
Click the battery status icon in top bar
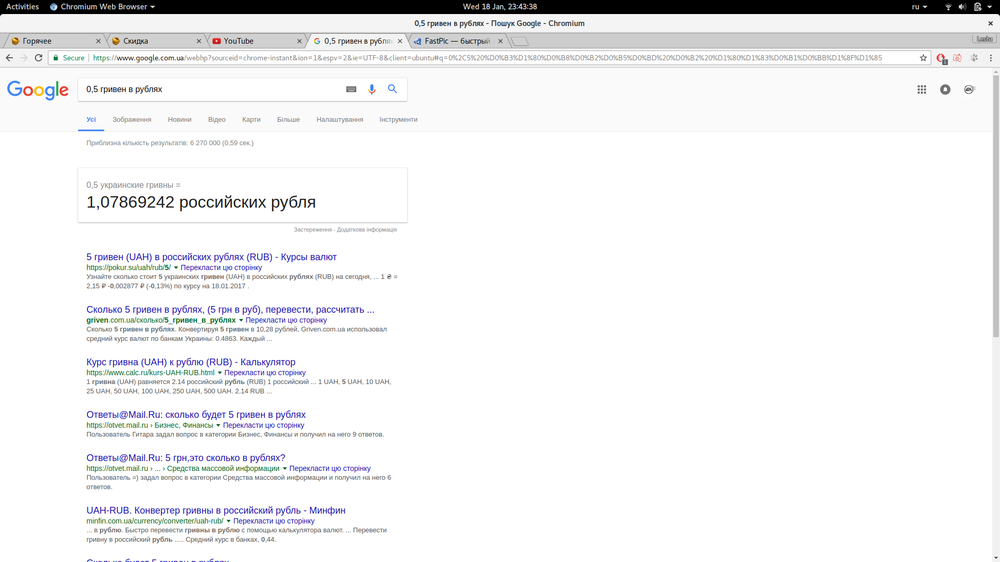[977, 7]
